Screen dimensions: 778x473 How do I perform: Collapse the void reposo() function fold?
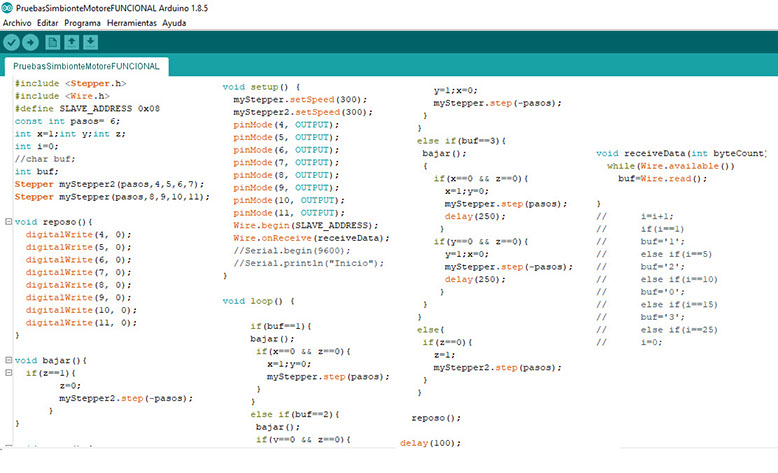point(8,221)
